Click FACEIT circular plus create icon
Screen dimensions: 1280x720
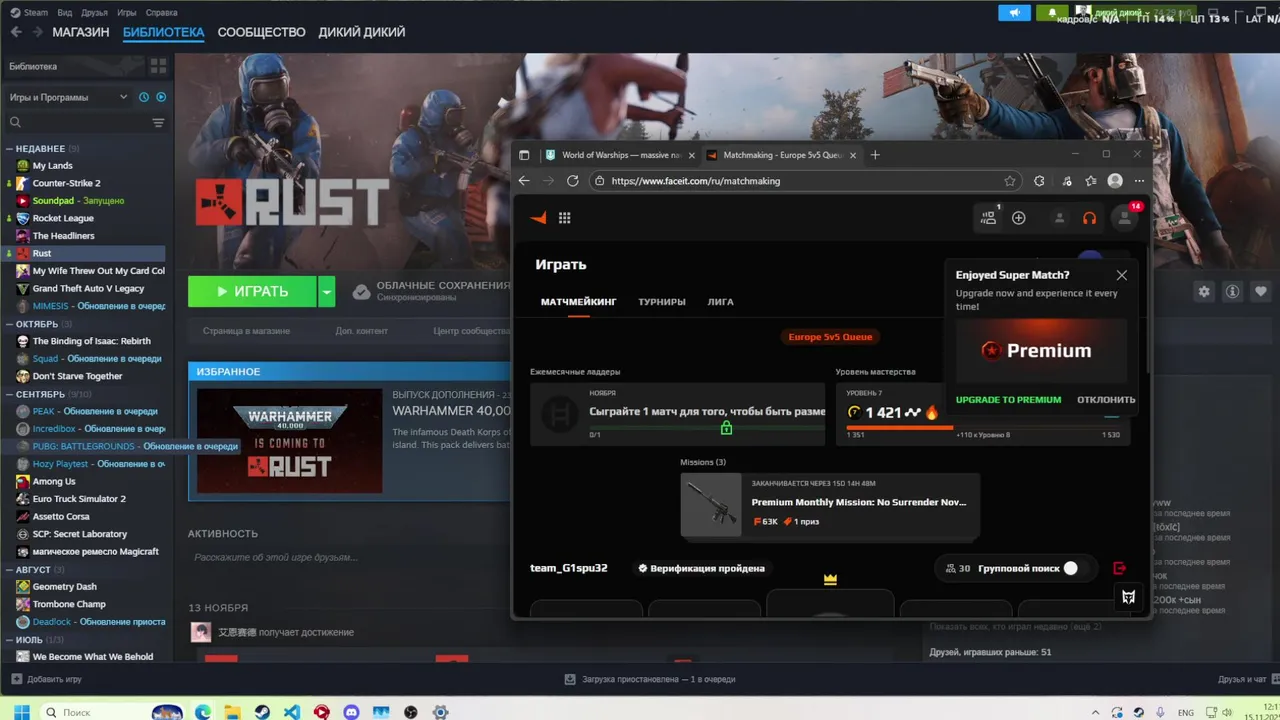coord(1019,218)
